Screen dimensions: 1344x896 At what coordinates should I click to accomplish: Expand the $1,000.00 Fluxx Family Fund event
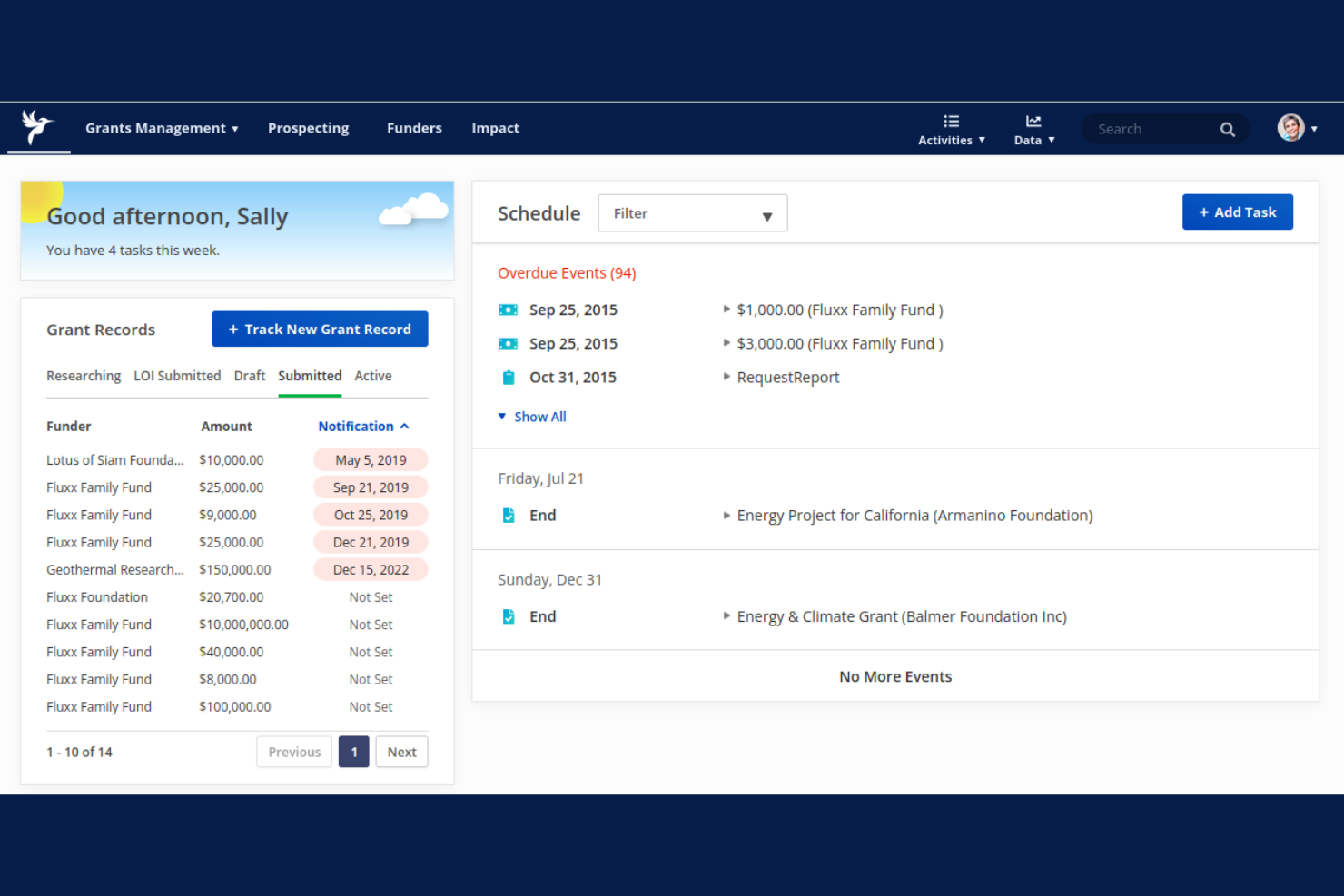(x=726, y=310)
